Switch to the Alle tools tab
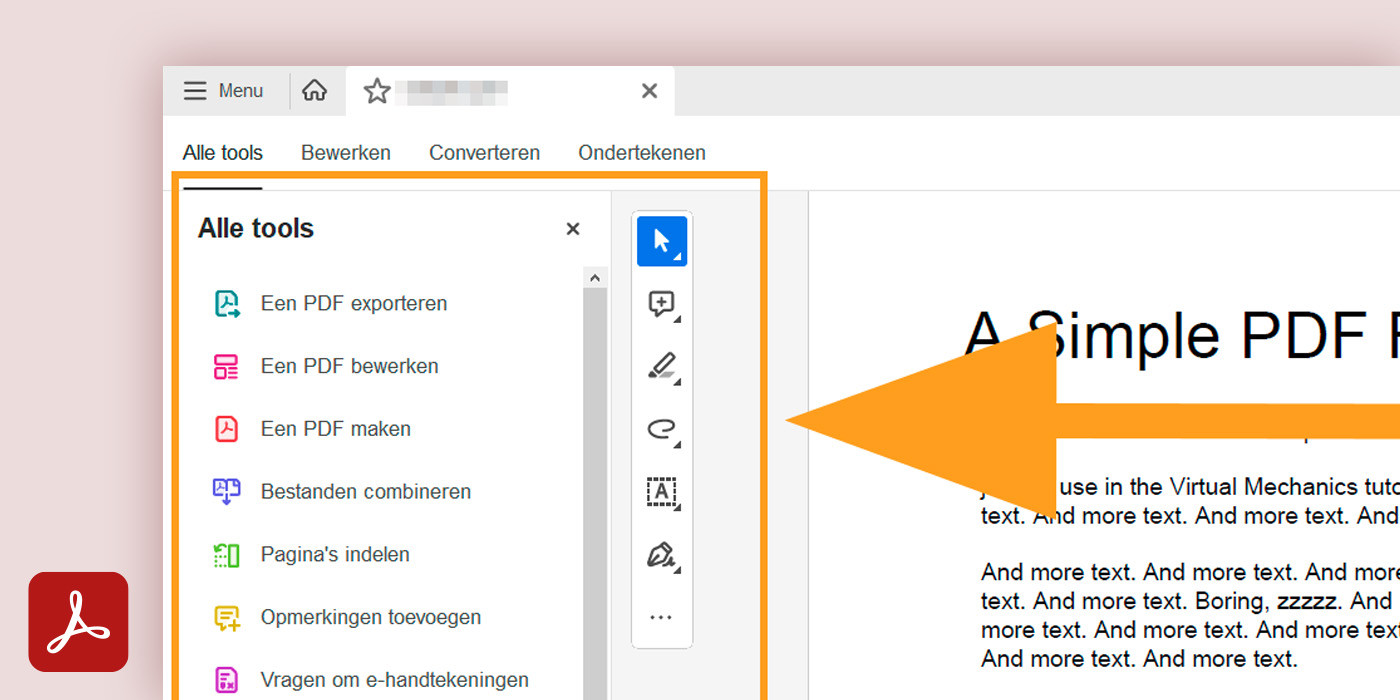This screenshot has width=1400, height=700. pos(223,153)
